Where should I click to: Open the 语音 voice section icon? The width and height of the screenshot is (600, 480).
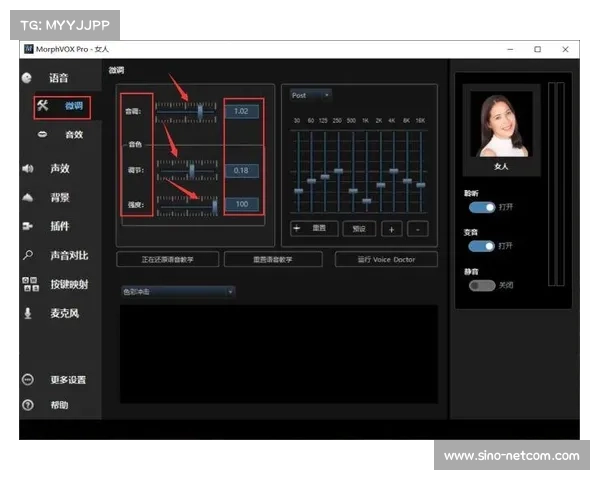27,78
